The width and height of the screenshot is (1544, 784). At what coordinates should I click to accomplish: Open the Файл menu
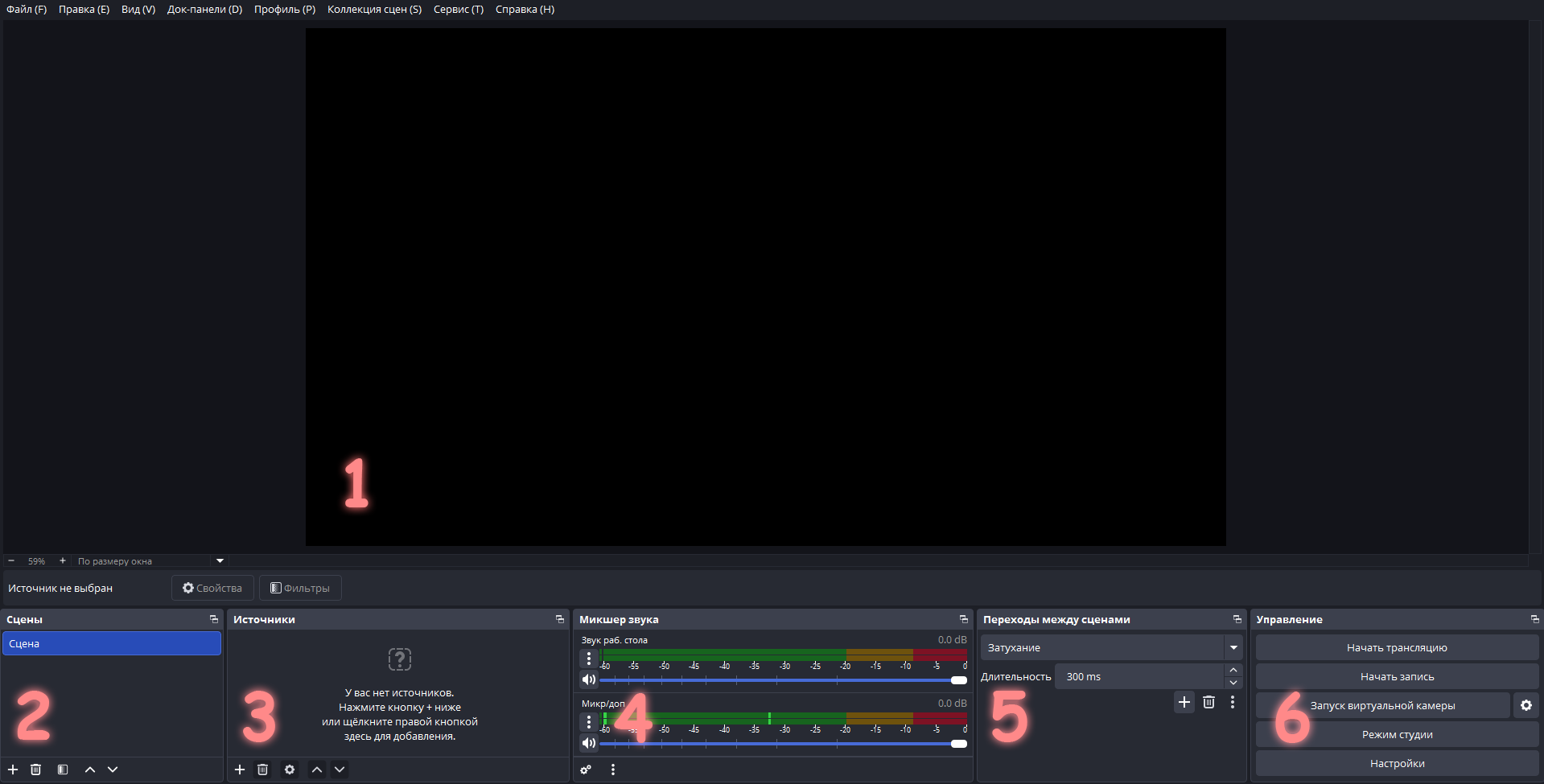[x=27, y=10]
